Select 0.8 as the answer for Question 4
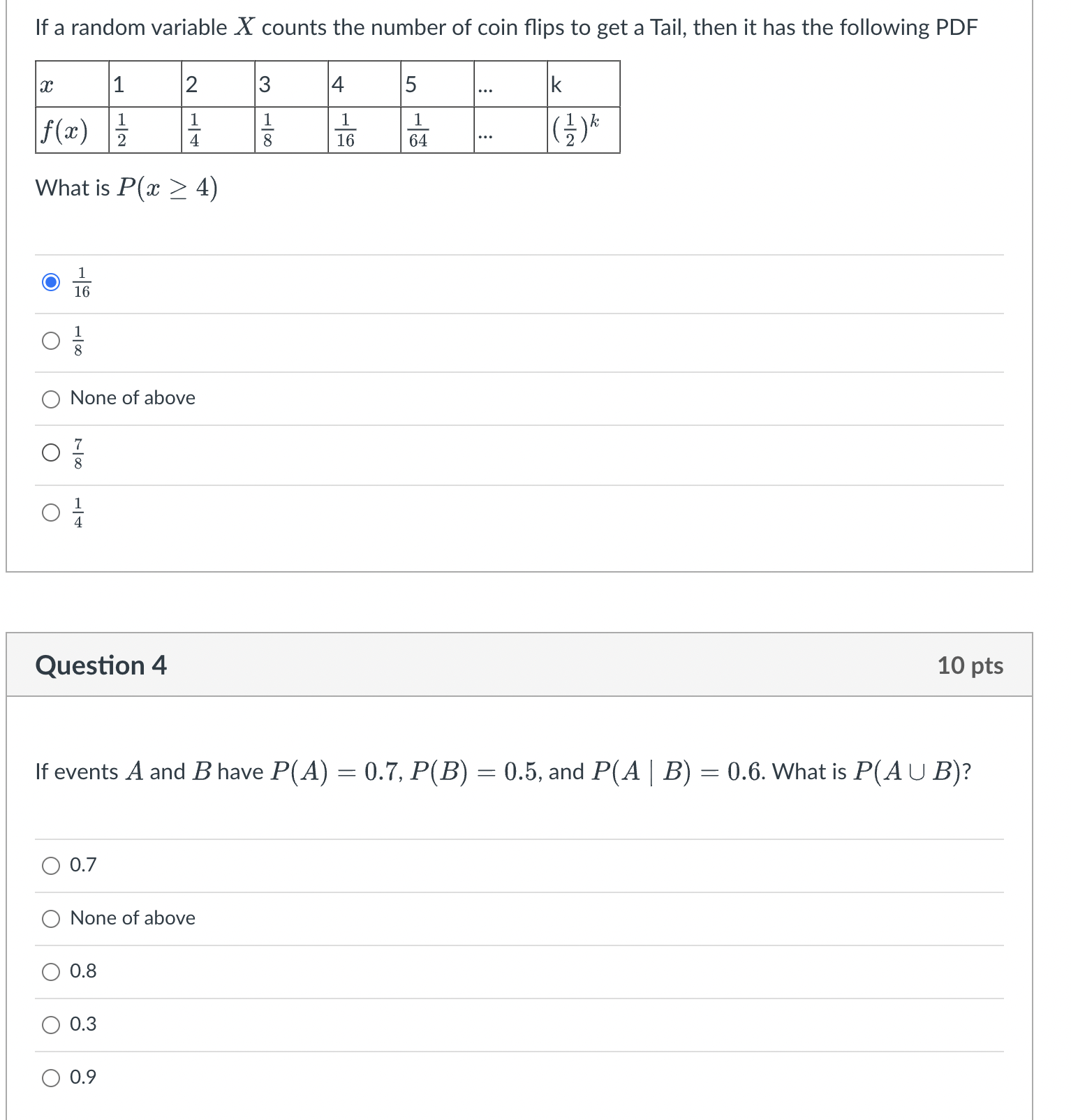Image resolution: width=1071 pixels, height=1120 pixels. pos(50,971)
